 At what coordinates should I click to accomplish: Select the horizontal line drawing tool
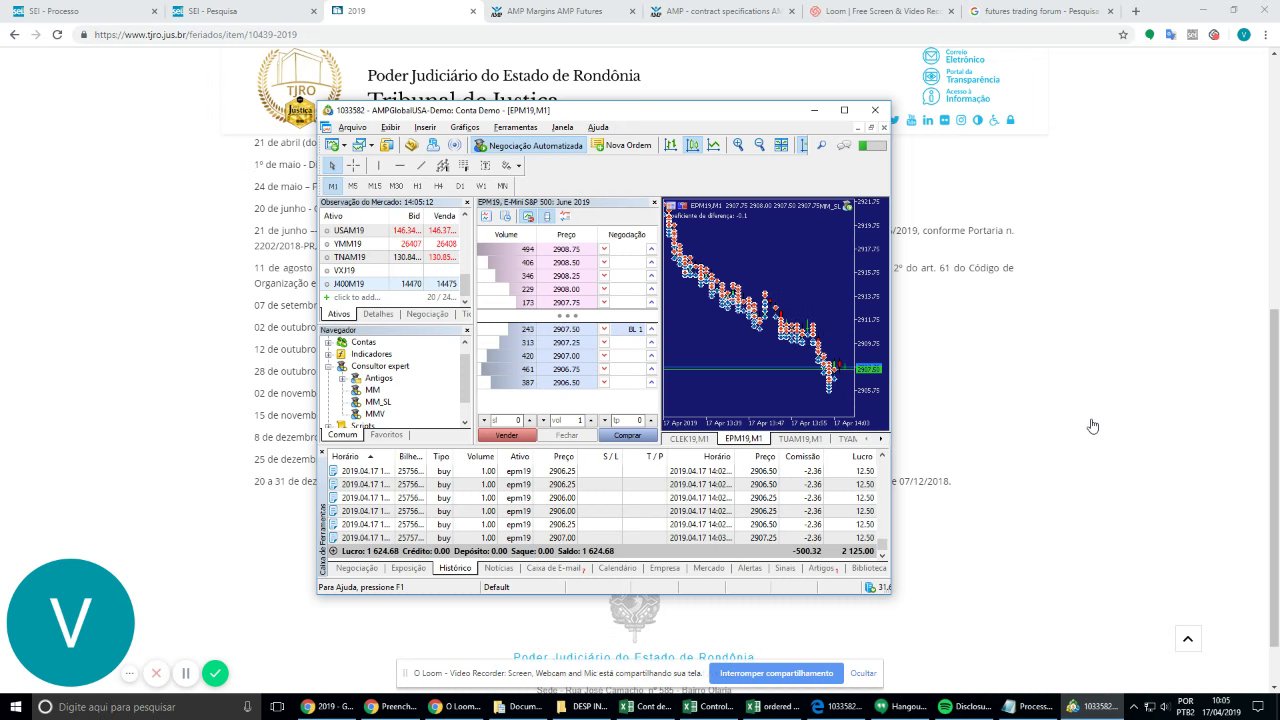[400, 165]
